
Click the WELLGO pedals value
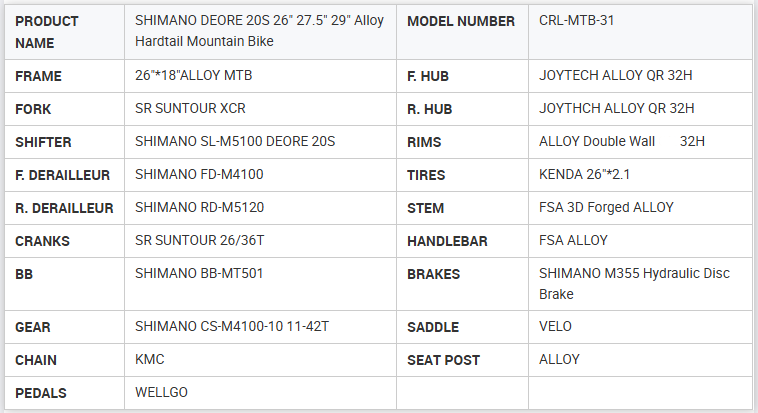point(162,392)
